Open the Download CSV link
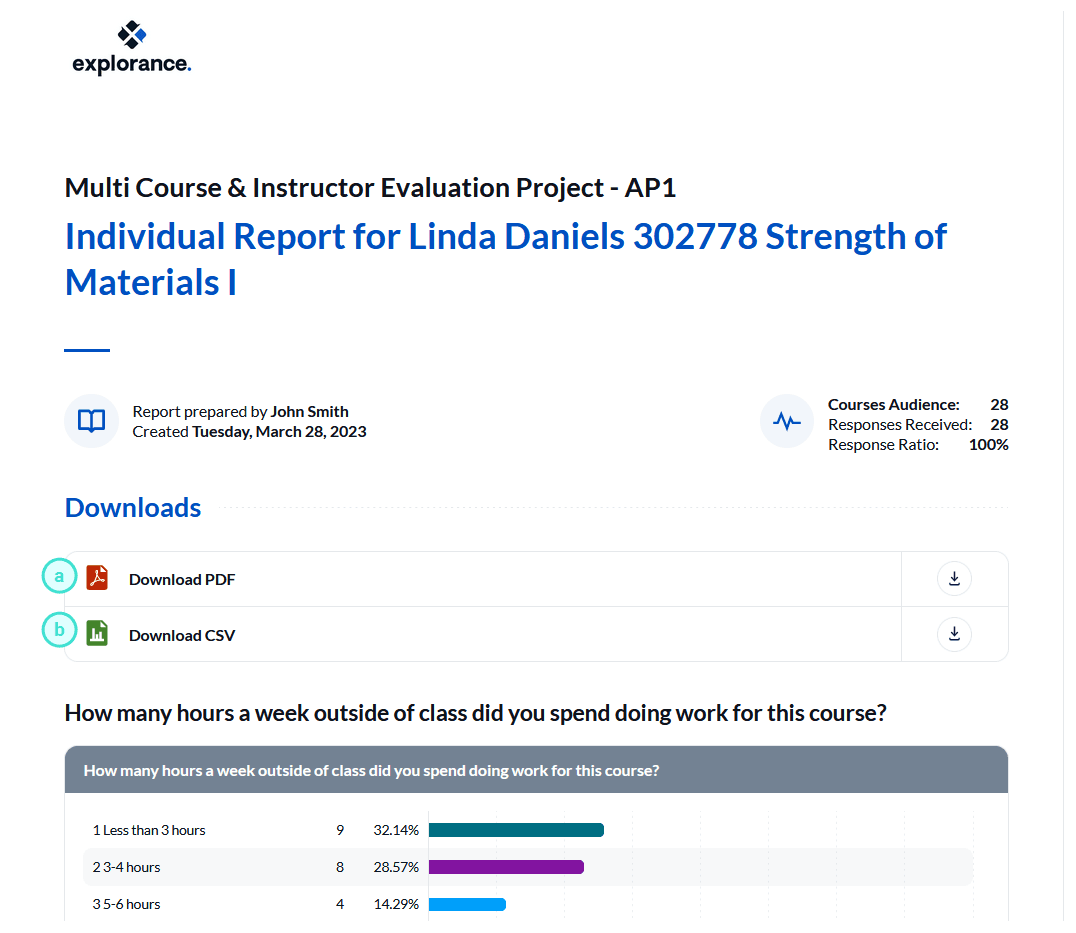The width and height of the screenshot is (1076, 933). coord(182,636)
